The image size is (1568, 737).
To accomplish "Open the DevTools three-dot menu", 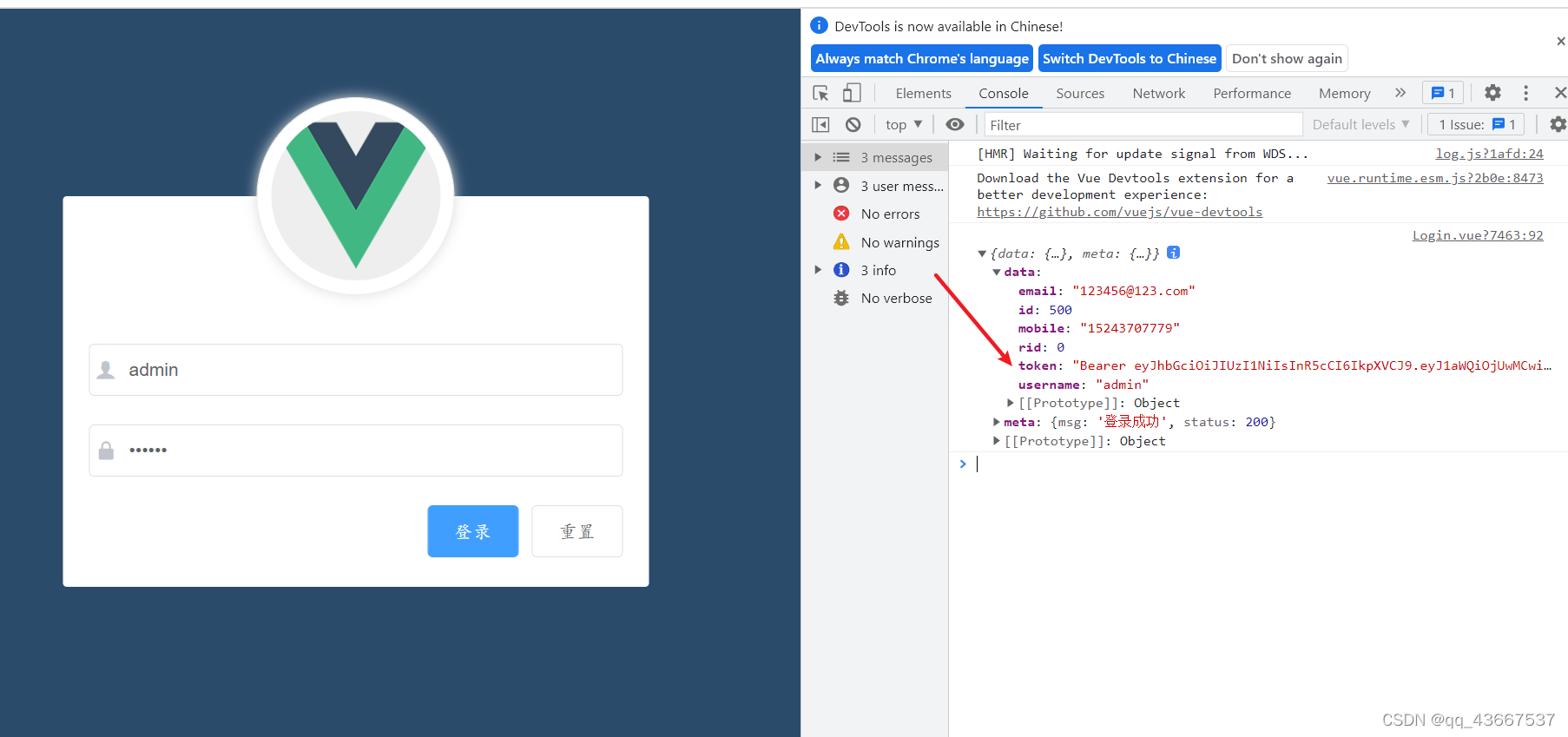I will pos(1525,93).
